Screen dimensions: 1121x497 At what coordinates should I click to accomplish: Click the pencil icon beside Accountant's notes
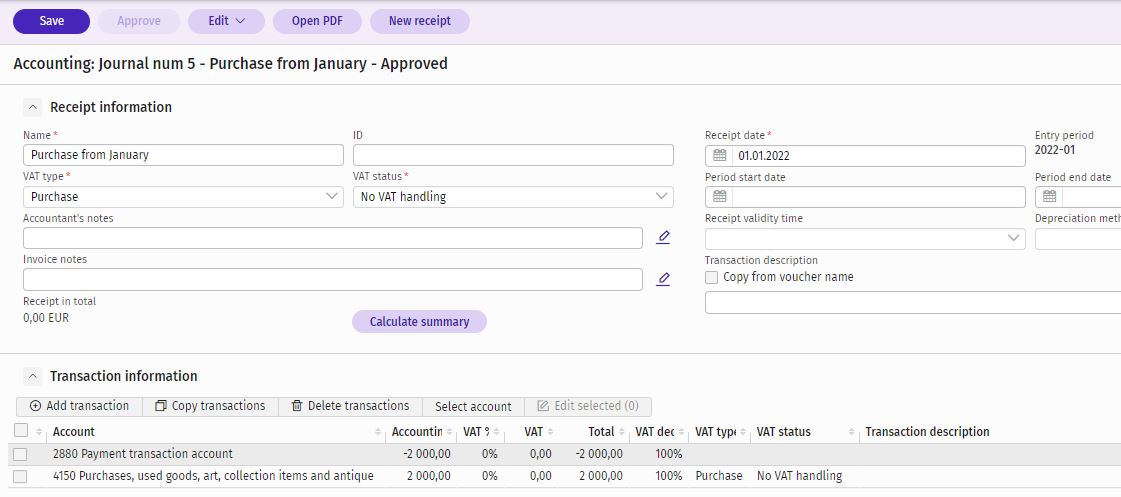point(663,237)
